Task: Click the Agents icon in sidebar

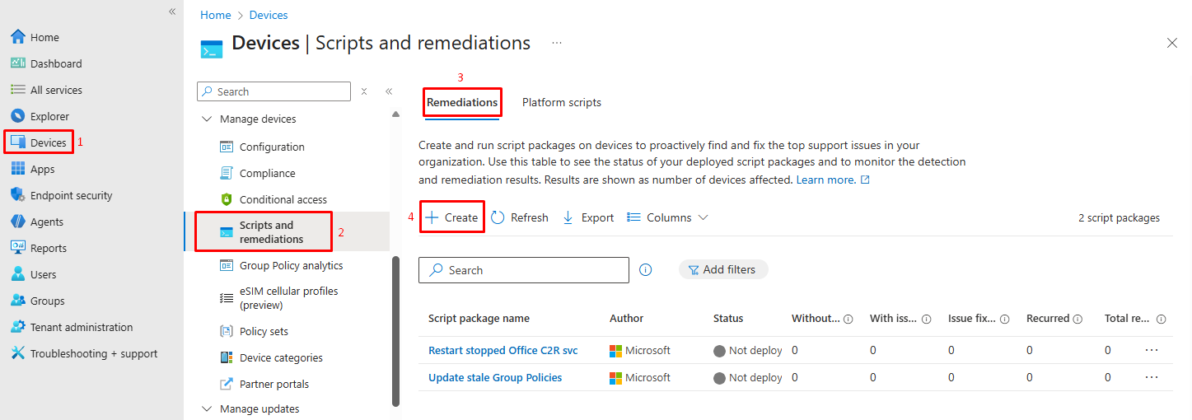Action: (x=18, y=221)
